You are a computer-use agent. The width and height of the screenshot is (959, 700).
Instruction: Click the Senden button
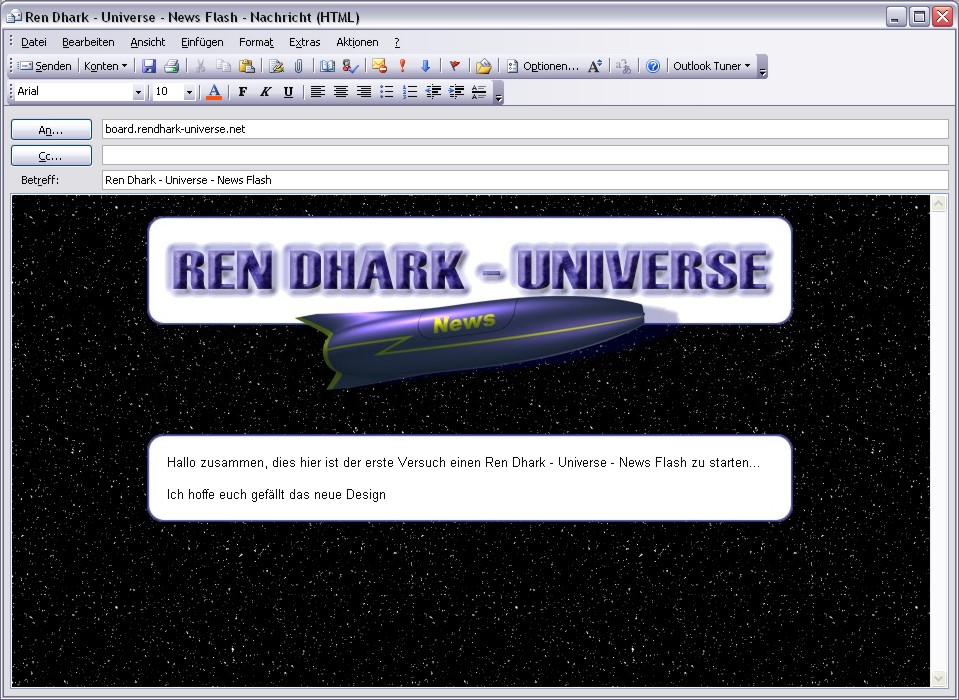coord(45,66)
